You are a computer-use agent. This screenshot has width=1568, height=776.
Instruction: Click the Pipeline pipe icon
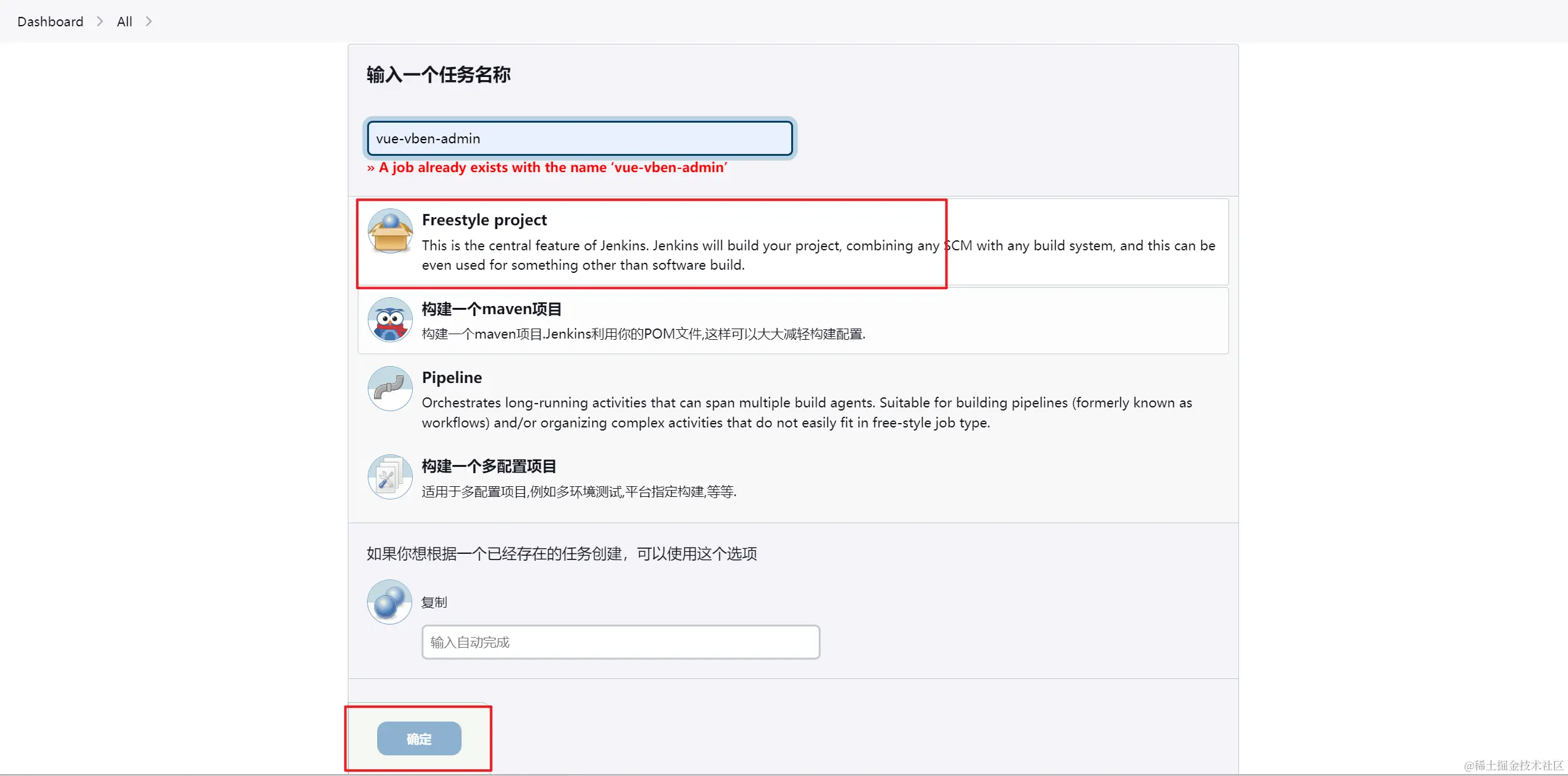[390, 389]
